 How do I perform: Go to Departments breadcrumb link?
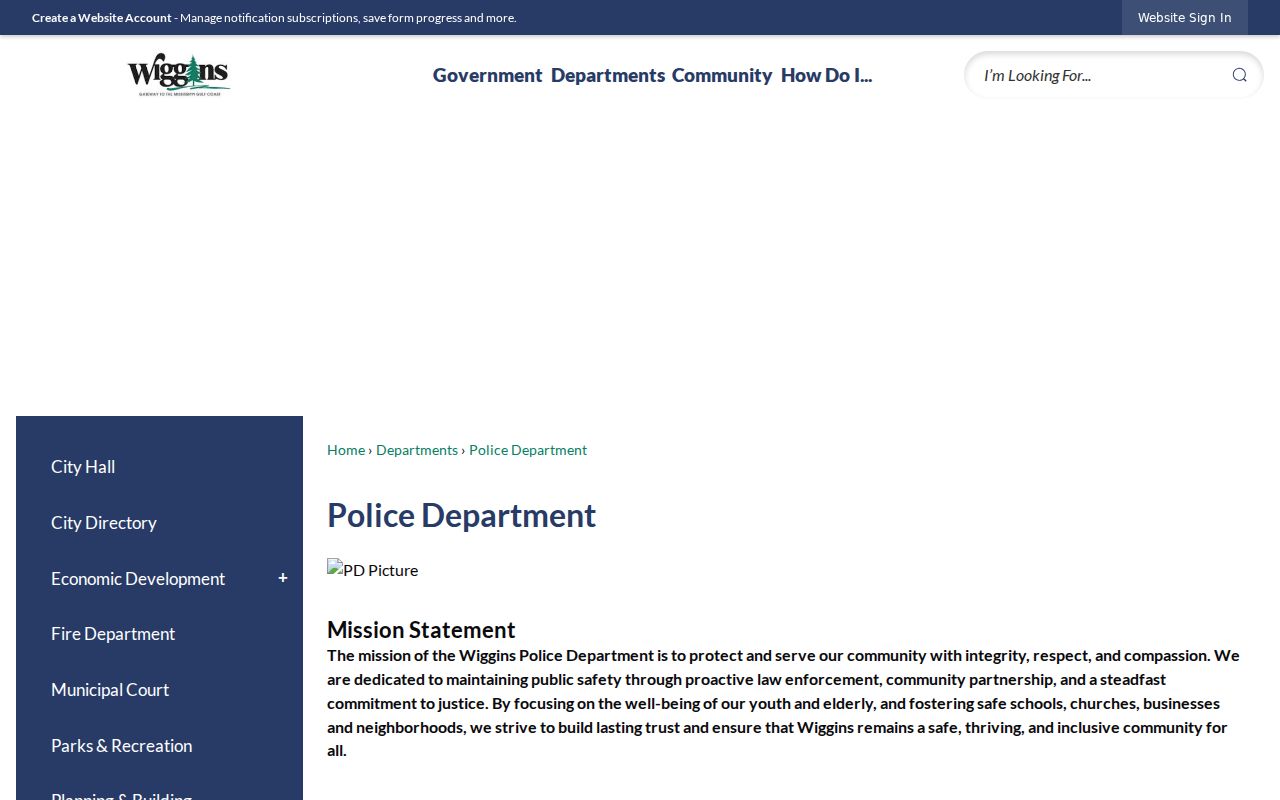417,450
